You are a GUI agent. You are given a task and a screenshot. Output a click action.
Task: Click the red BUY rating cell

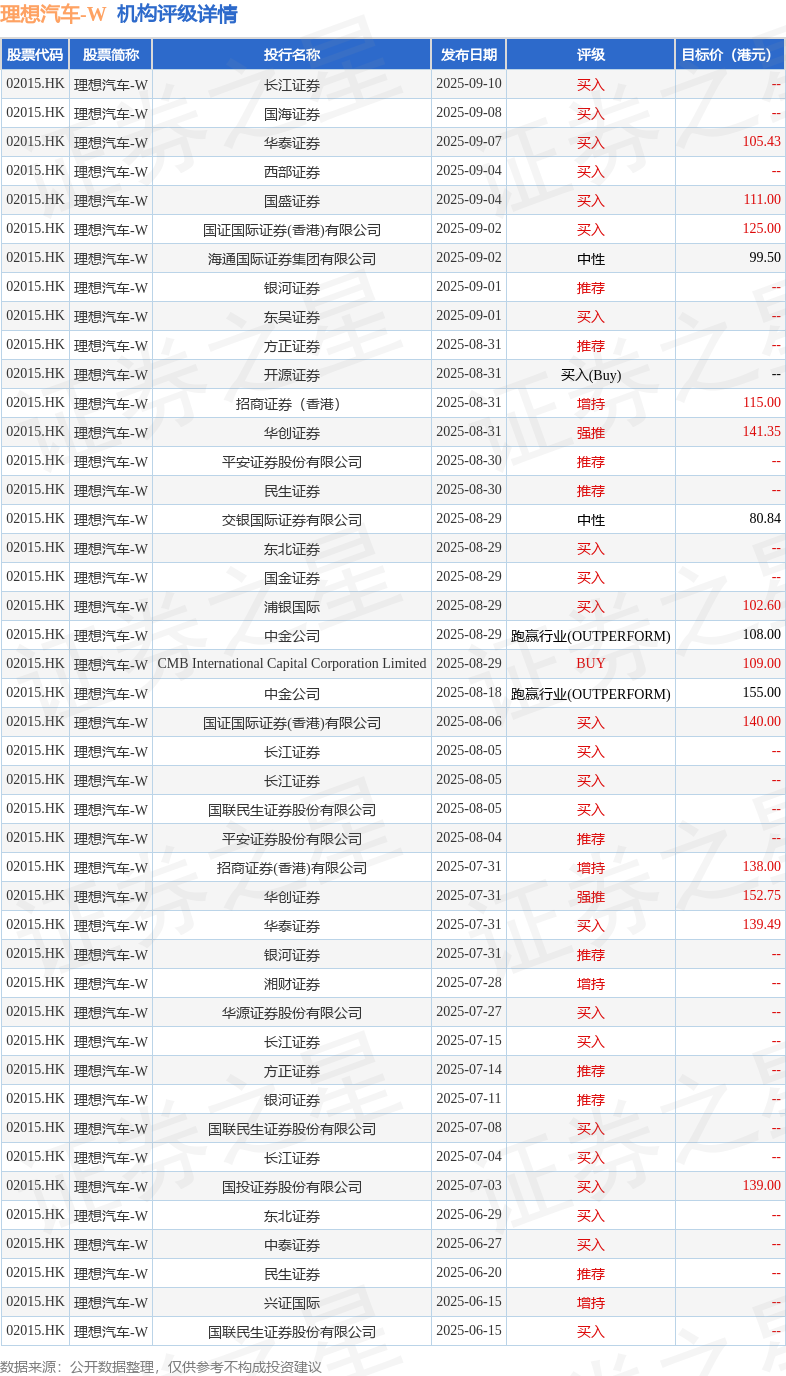pos(591,664)
